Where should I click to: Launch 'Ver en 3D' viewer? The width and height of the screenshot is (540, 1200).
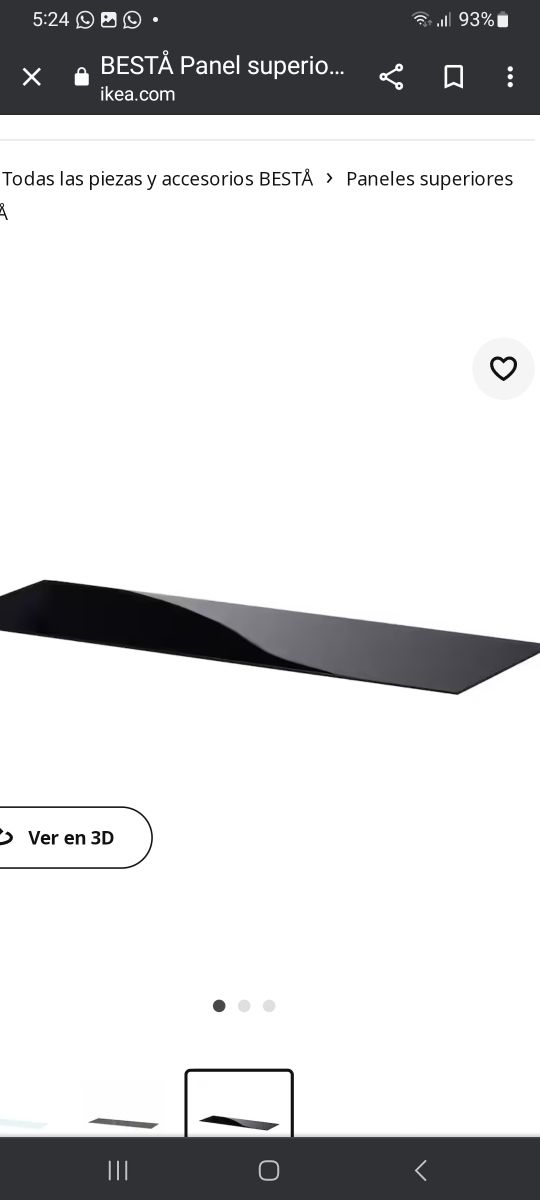72,838
